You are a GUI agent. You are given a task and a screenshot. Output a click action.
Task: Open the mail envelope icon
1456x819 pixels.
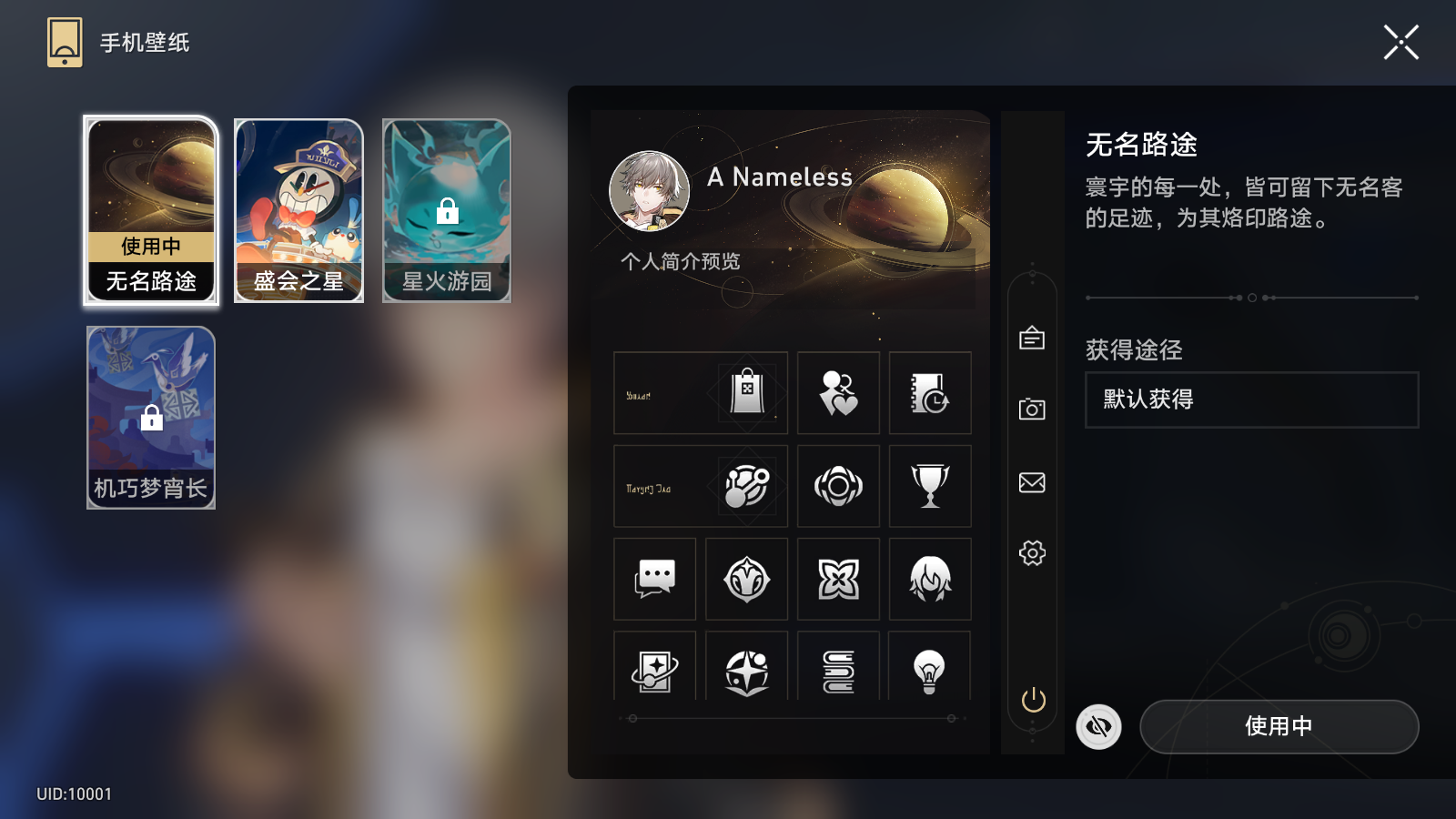tap(1032, 482)
